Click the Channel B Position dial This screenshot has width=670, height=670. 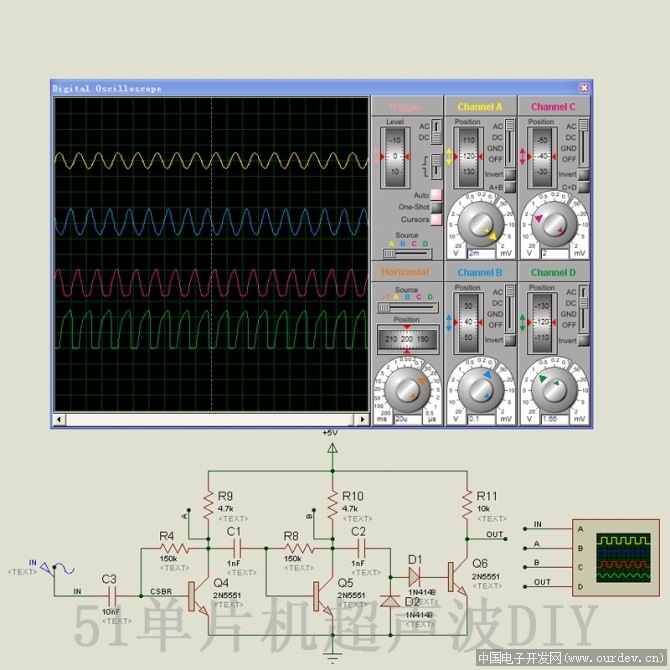468,323
